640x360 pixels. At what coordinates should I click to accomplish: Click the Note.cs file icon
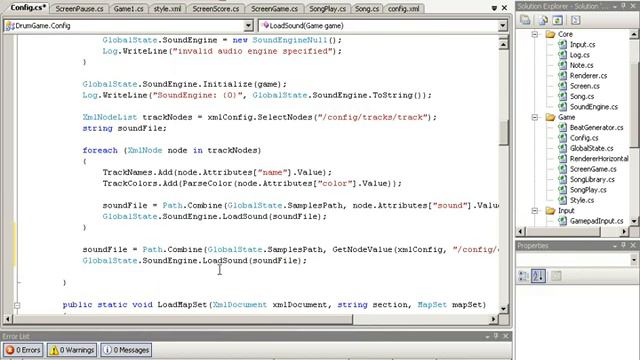[x=562, y=65]
